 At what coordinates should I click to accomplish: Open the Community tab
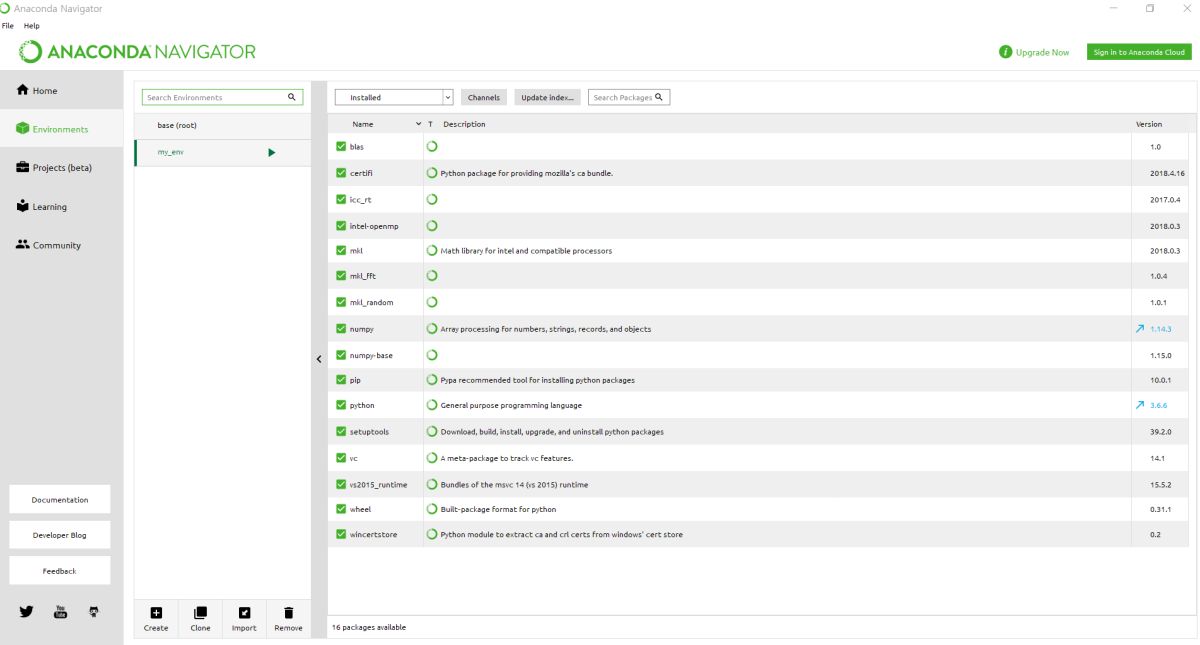(62, 245)
